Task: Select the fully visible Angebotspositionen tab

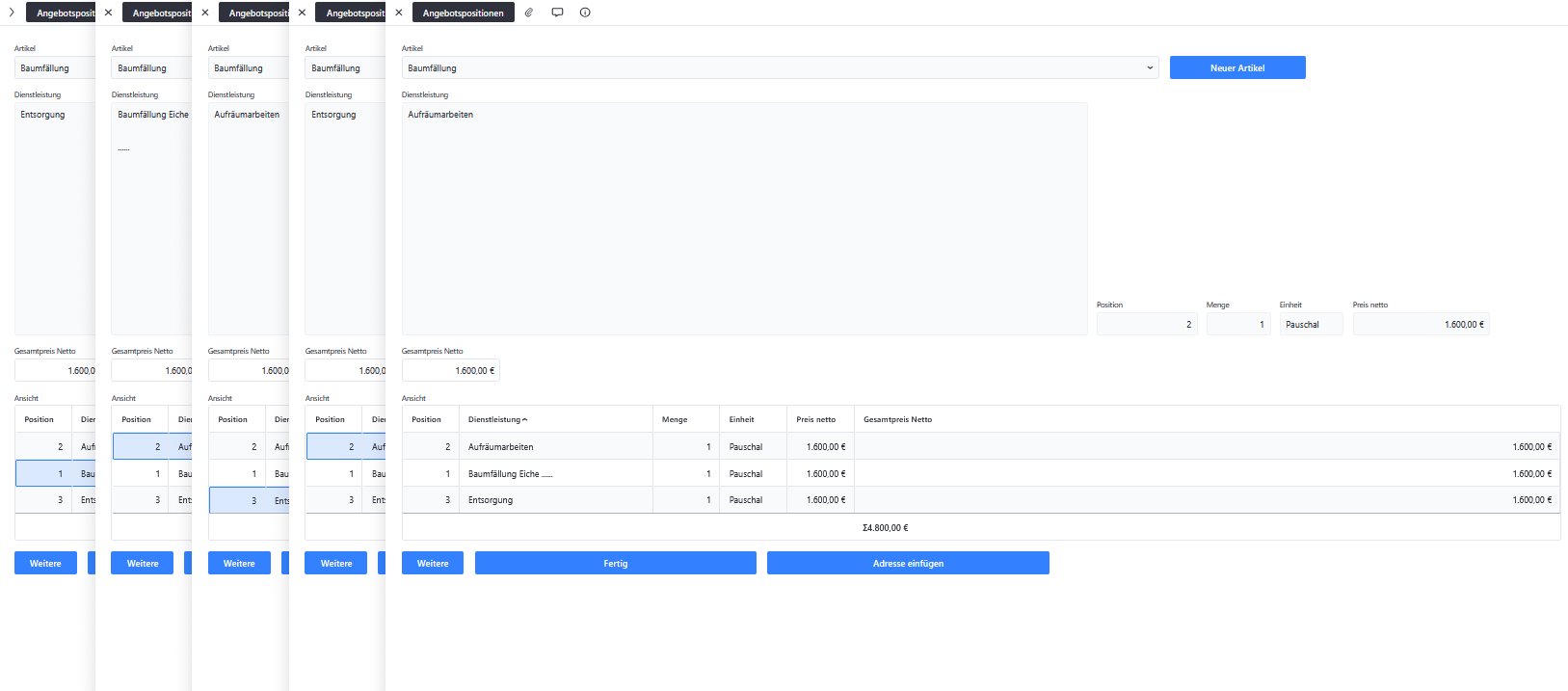Action: [464, 13]
